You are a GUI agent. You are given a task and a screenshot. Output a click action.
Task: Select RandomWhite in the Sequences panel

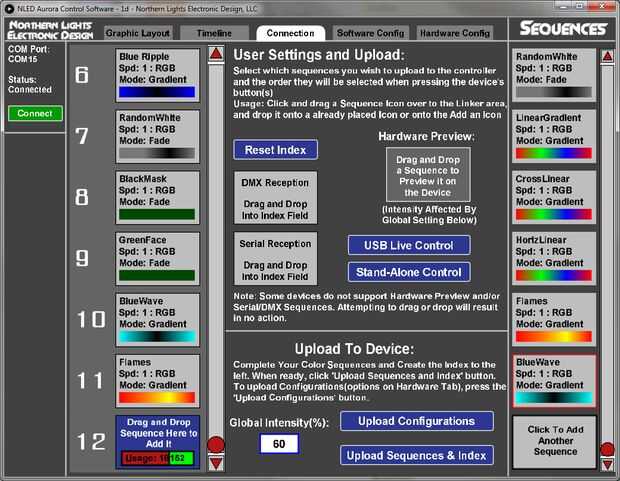click(554, 75)
